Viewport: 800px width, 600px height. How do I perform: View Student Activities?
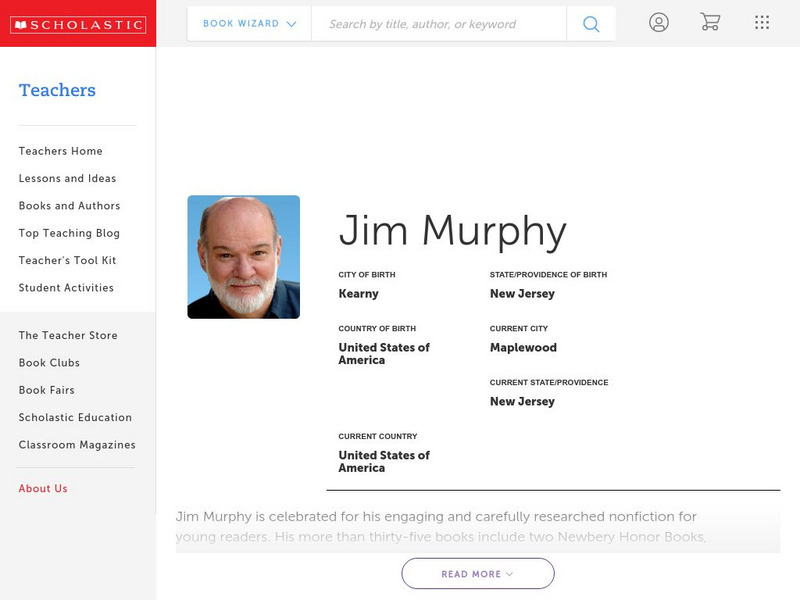[65, 287]
